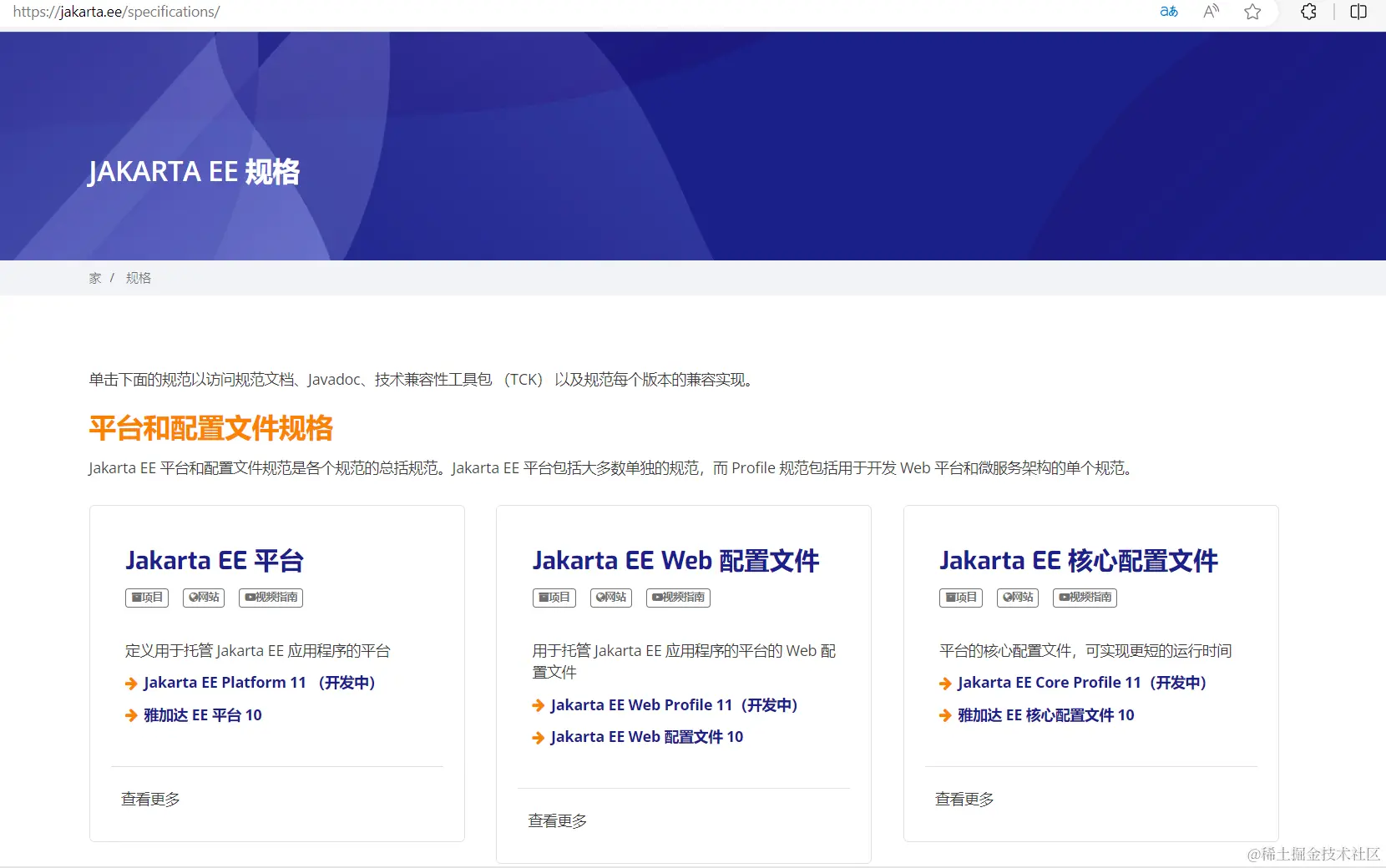Click the 网站 badge on the 核心配置文件 card

pos(1017,598)
